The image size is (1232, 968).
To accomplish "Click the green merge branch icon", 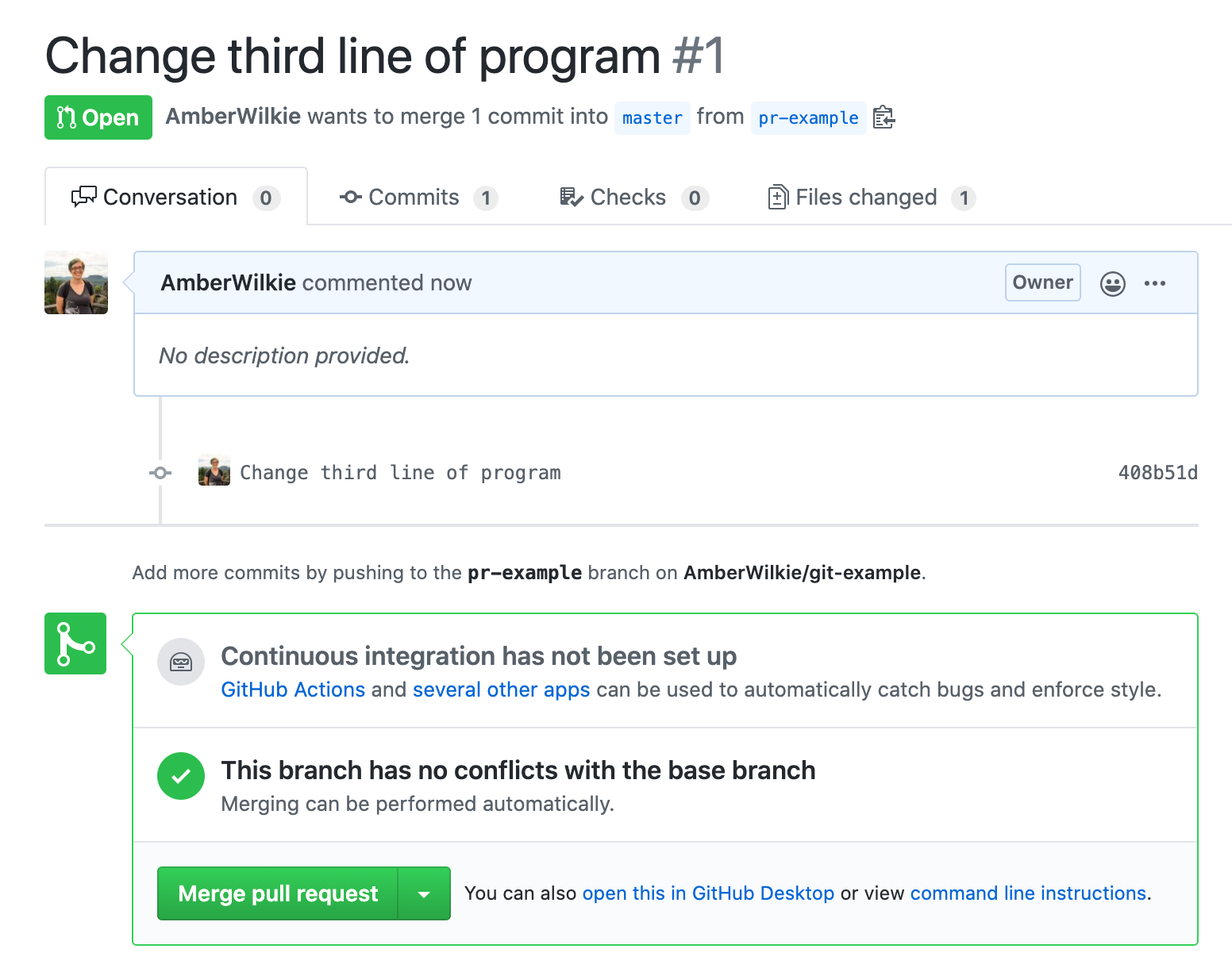I will (75, 643).
